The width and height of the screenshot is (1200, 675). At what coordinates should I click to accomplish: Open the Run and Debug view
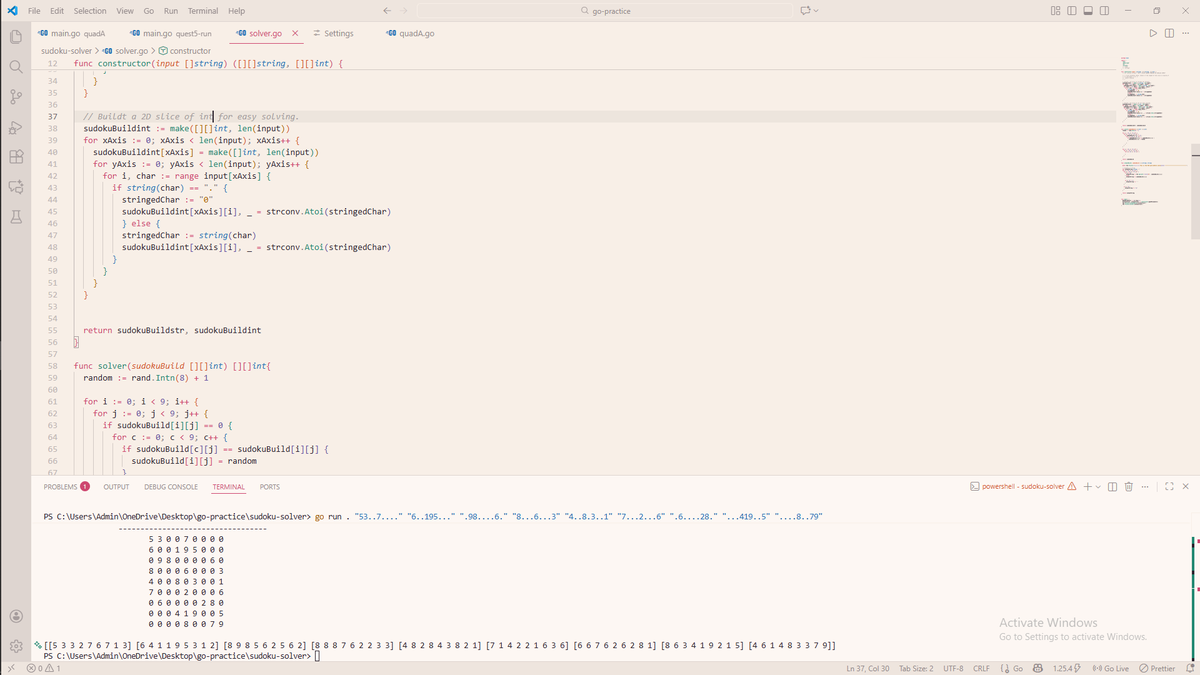point(15,127)
